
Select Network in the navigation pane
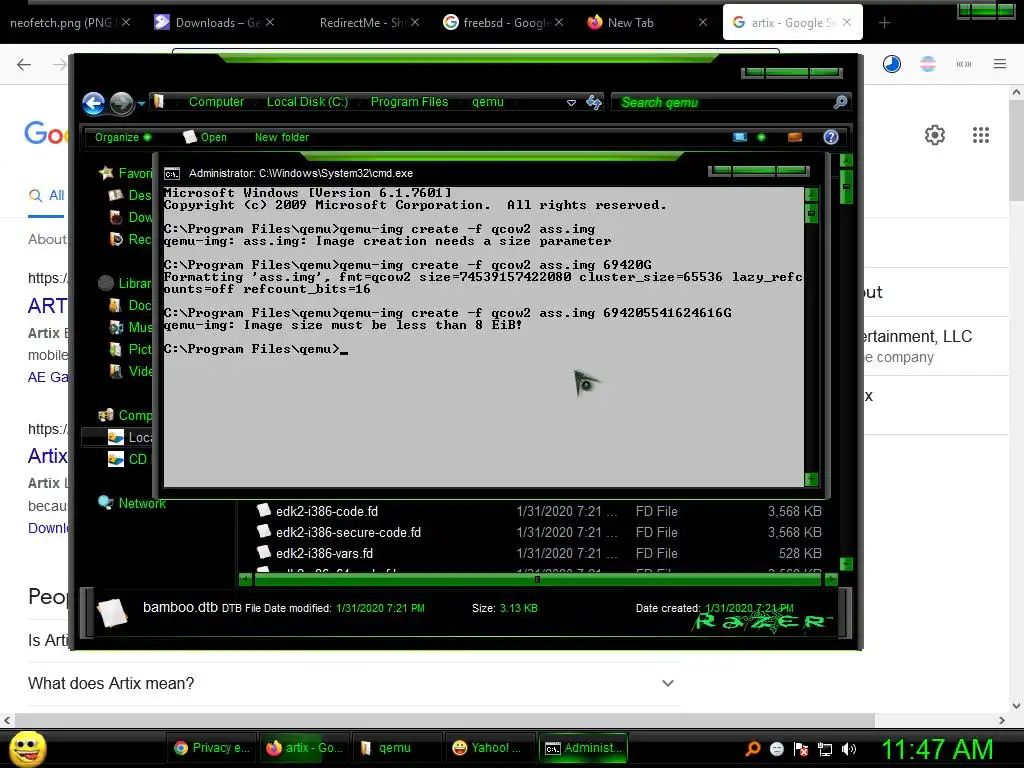tap(133, 503)
